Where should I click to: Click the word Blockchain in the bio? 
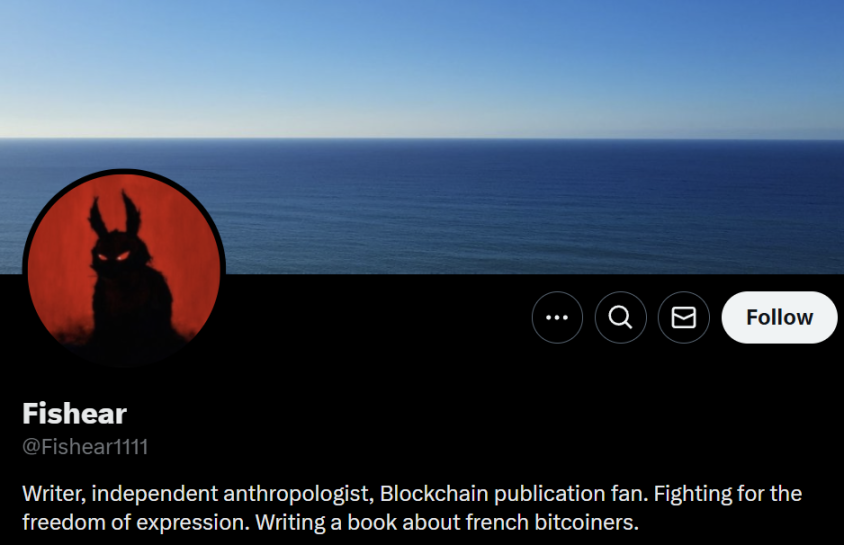pos(434,493)
